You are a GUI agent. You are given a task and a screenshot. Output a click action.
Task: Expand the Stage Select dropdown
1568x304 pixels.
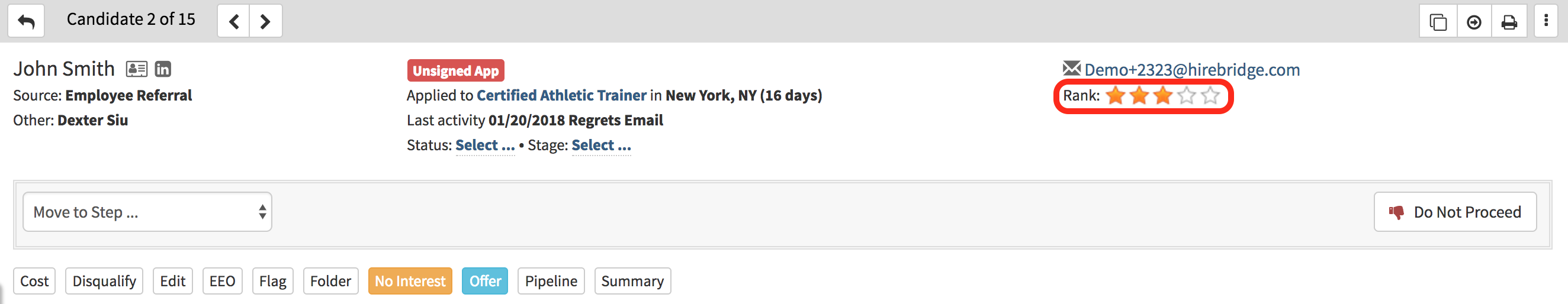[x=601, y=145]
